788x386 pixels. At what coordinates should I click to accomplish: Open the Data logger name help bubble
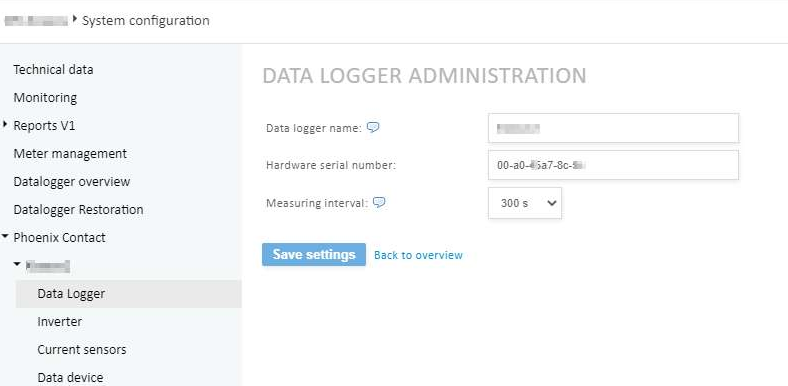373,128
